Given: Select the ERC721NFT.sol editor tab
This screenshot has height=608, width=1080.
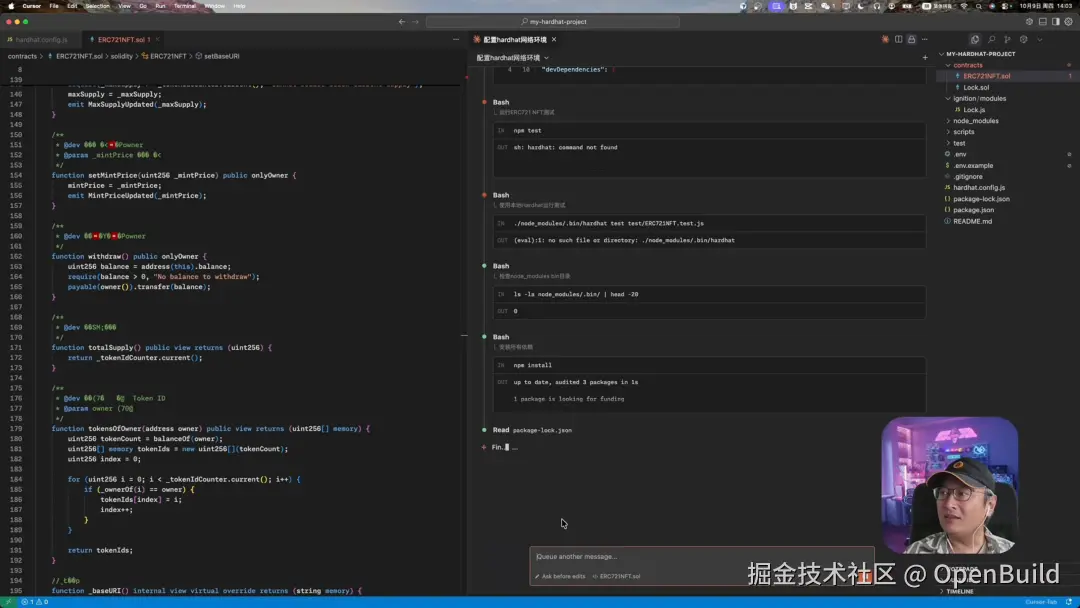Looking at the screenshot, I should 121,40.
